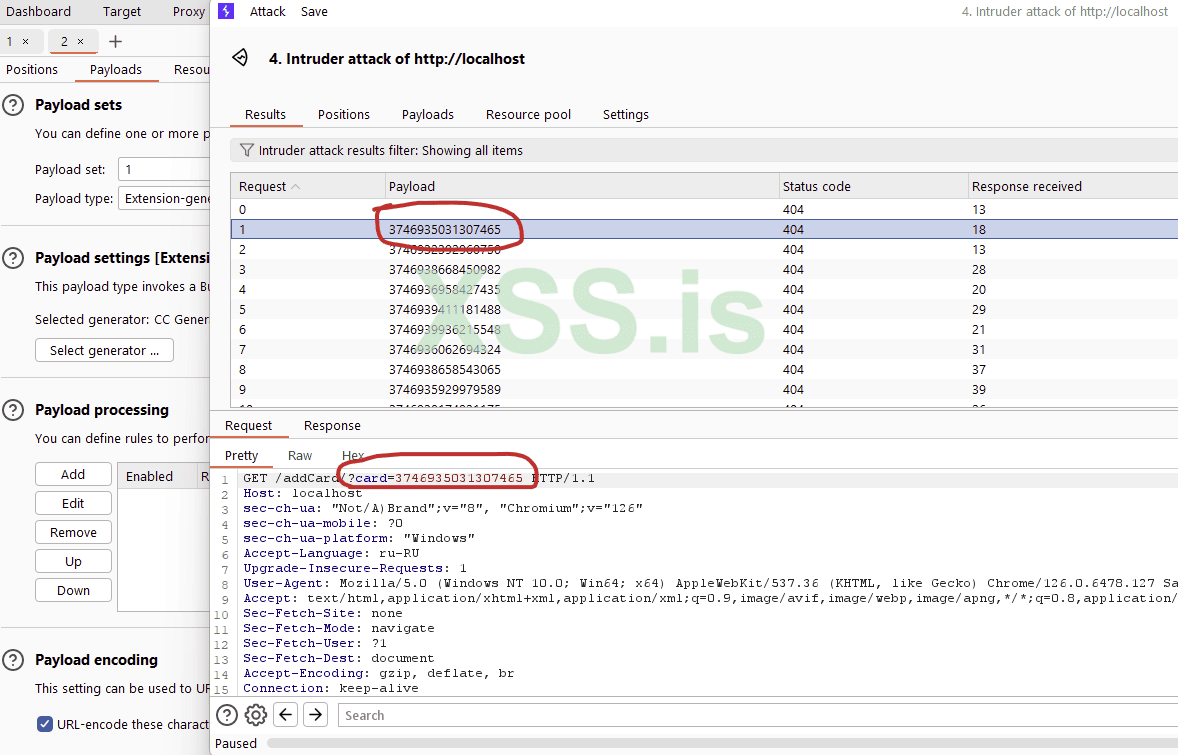Open the Response tab
Image resolution: width=1178 pixels, height=755 pixels.
332,426
